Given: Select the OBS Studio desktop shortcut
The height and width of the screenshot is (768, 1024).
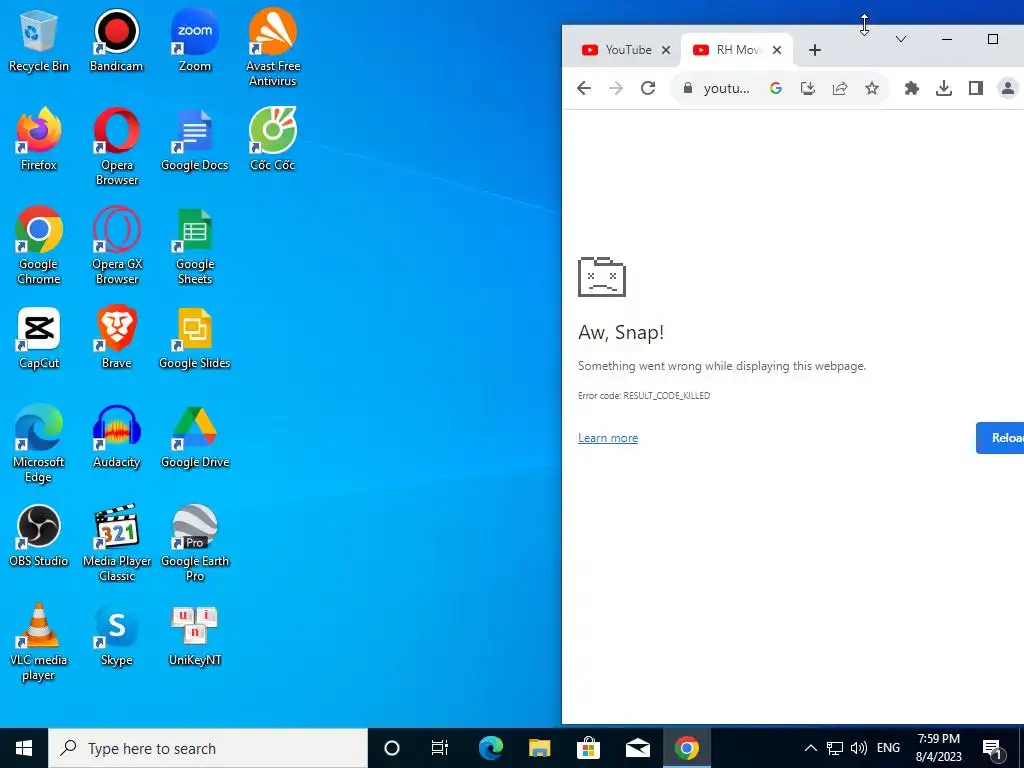Looking at the screenshot, I should [x=39, y=536].
